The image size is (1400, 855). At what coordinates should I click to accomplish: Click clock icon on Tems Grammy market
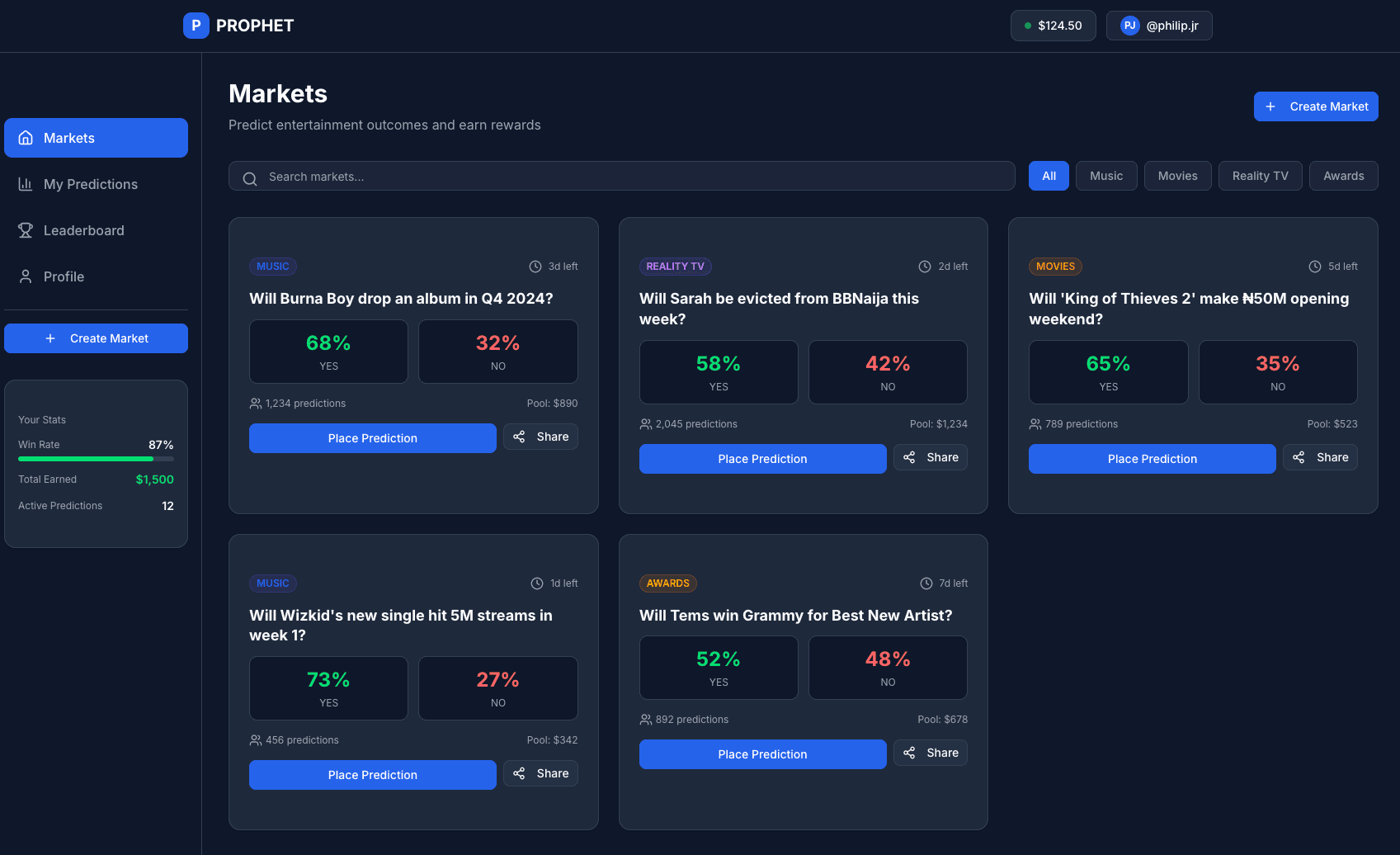coord(926,583)
